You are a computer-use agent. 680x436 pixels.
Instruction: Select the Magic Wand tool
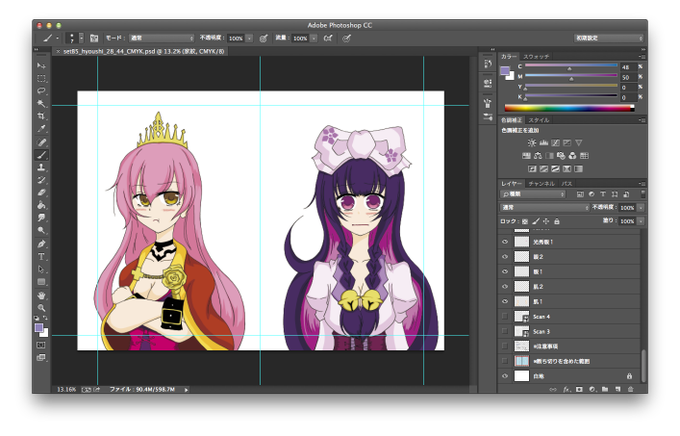tap(41, 104)
